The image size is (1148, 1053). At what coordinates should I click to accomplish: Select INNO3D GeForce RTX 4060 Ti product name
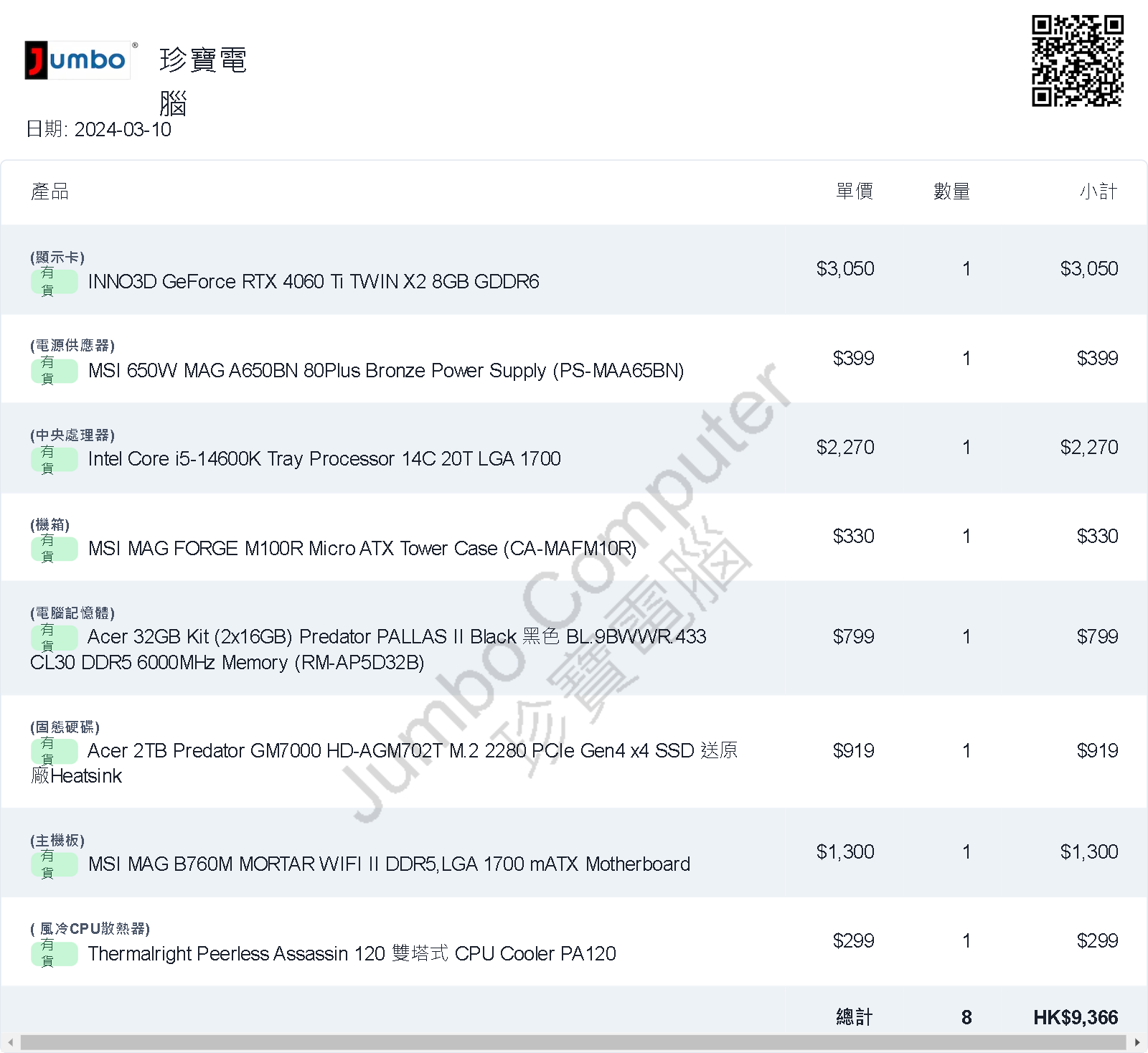(x=314, y=281)
